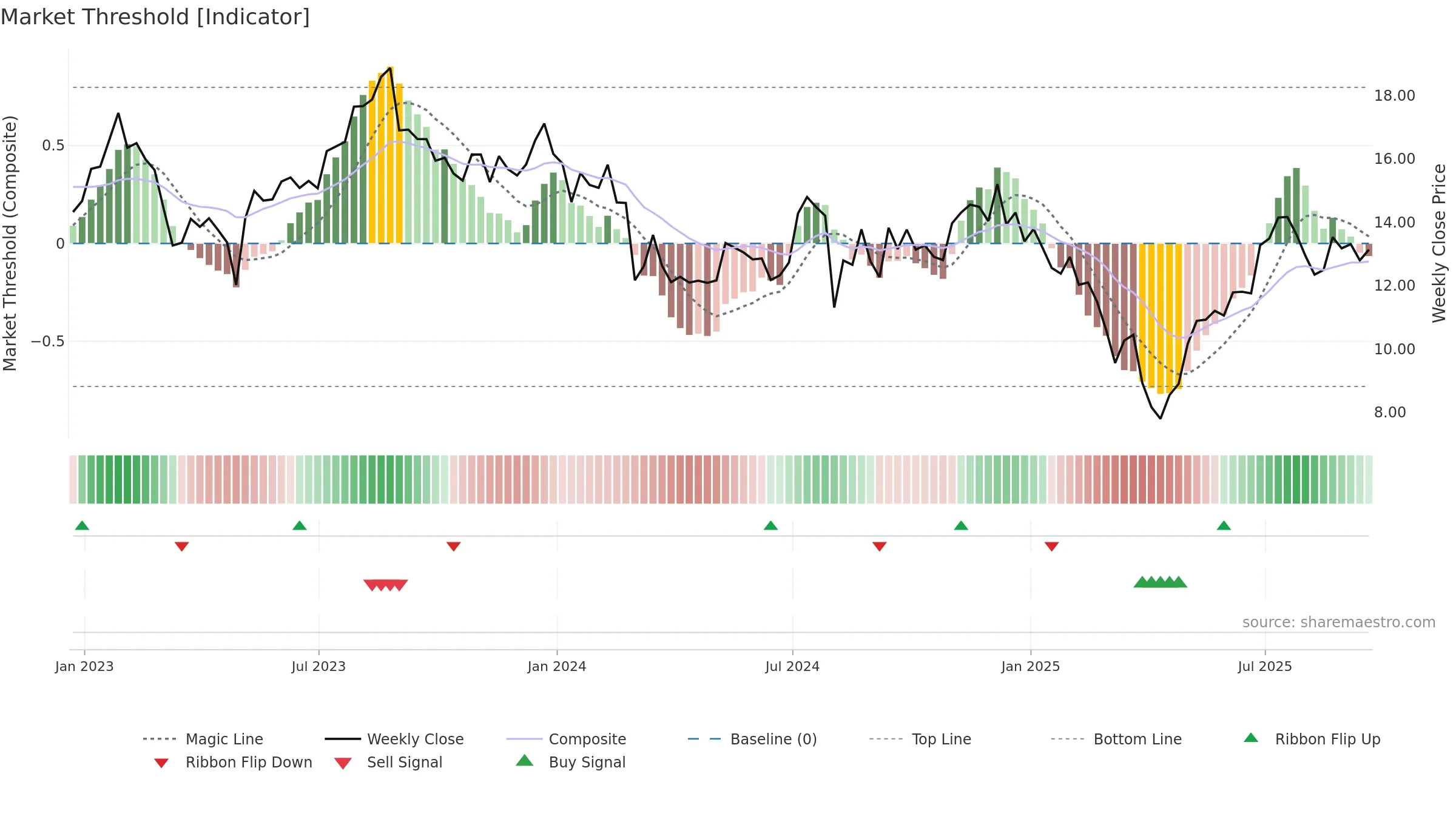The image size is (1456, 819).
Task: Click the 12.00 price axis label
Action: (1395, 285)
